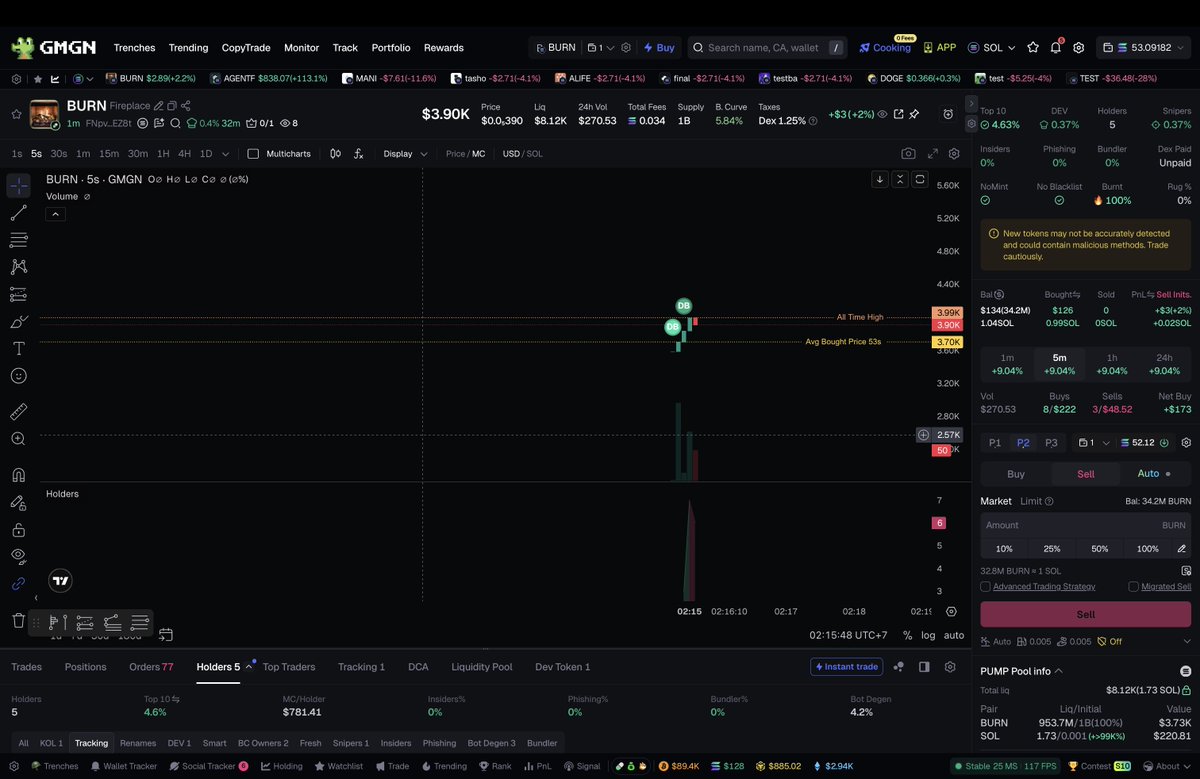Click the token search box
Image resolution: width=1200 pixels, height=779 pixels.
click(768, 47)
